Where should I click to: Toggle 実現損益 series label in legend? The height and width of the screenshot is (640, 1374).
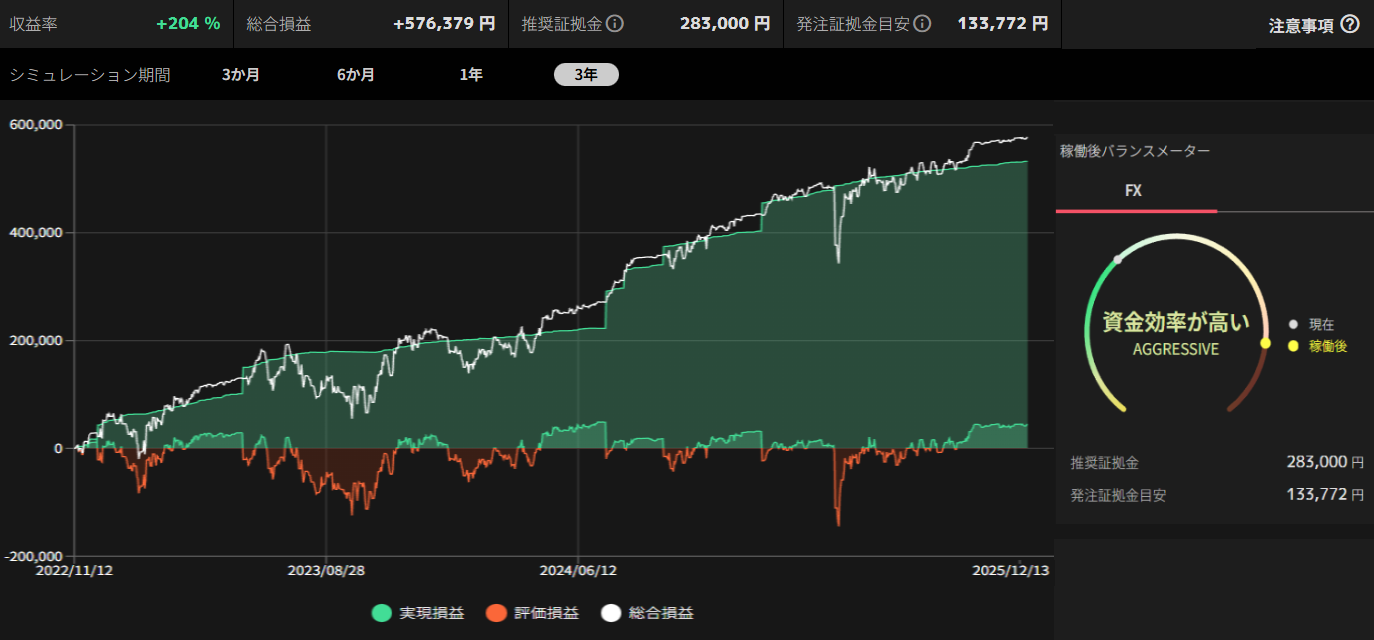coord(431,613)
